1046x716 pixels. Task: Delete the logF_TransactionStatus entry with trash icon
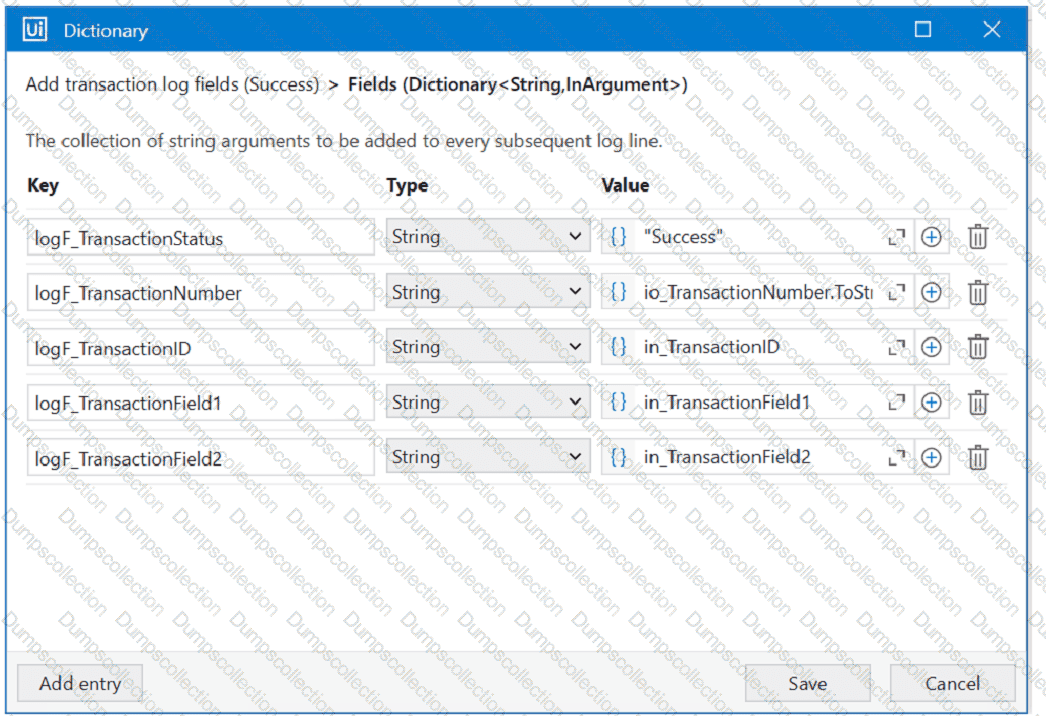978,237
